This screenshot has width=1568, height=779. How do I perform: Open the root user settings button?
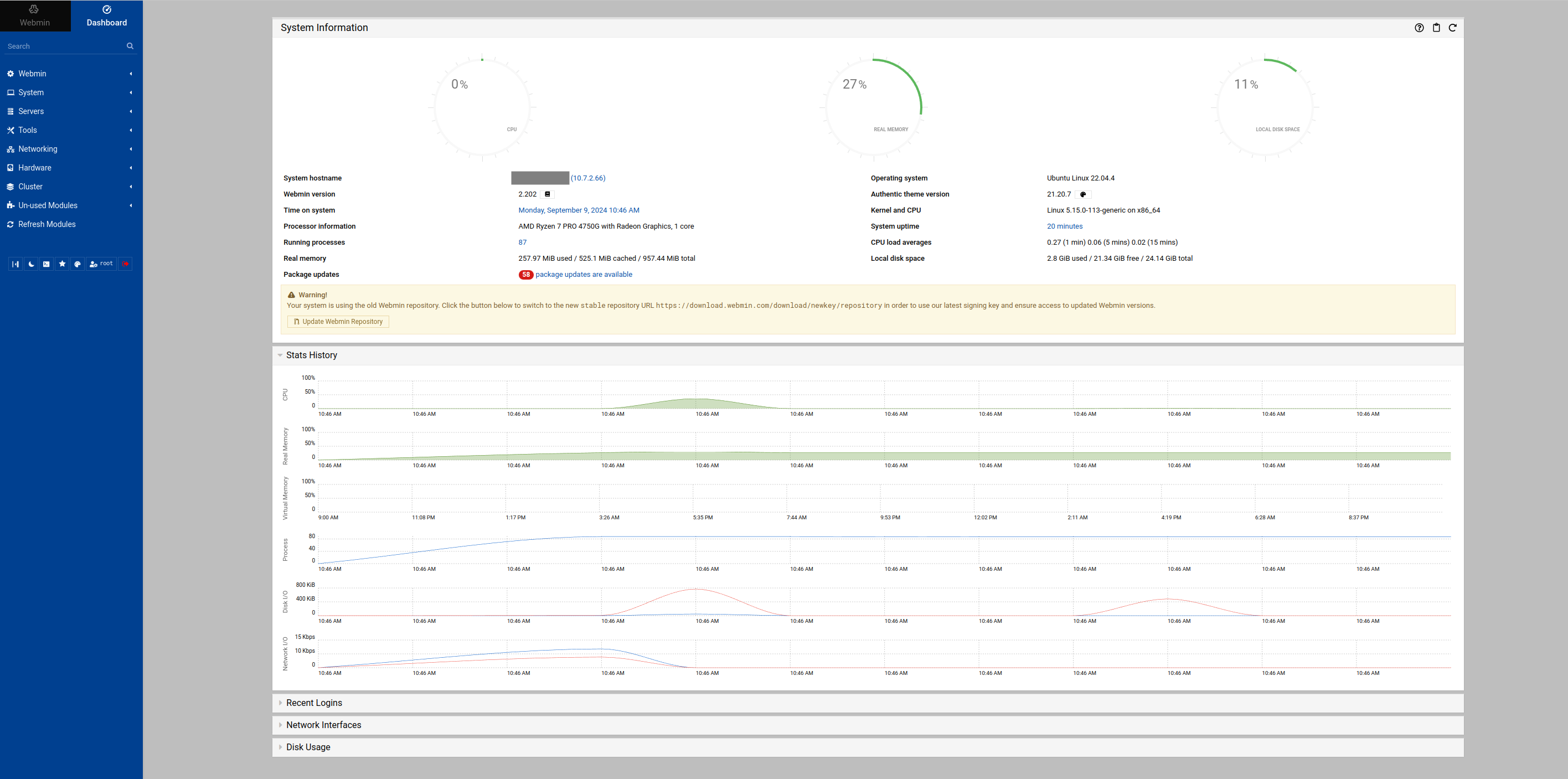(x=101, y=264)
